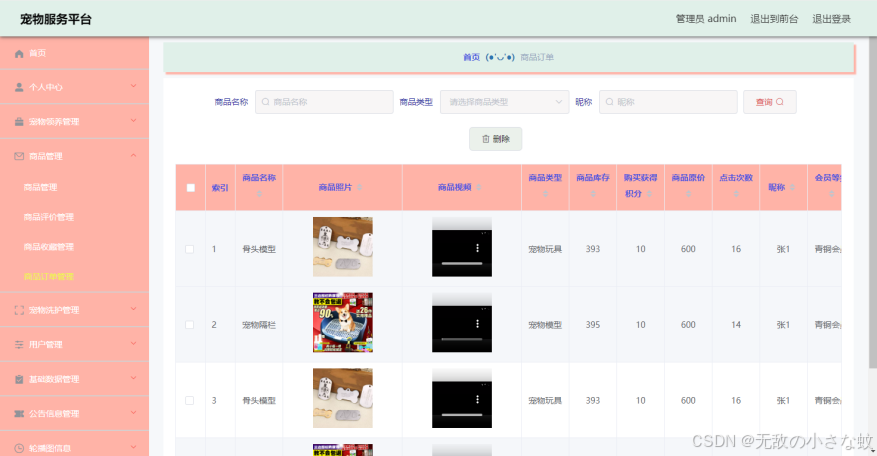Click the 宠物隔栏 product name cell
Screen dimensions: 877x456
tap(259, 325)
